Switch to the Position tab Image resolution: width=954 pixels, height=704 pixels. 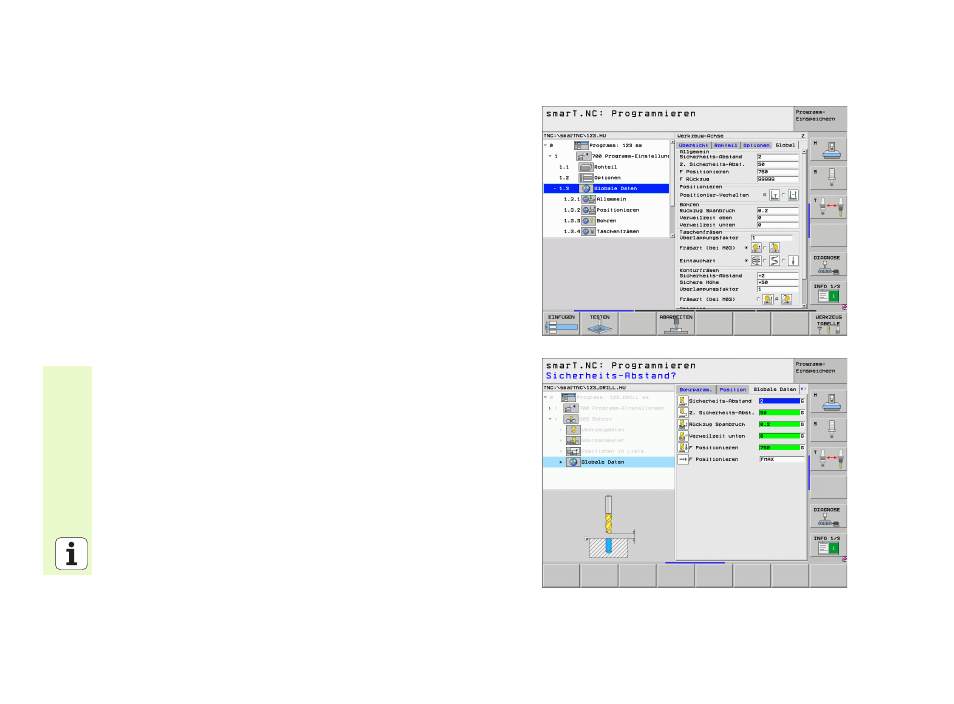tap(733, 389)
